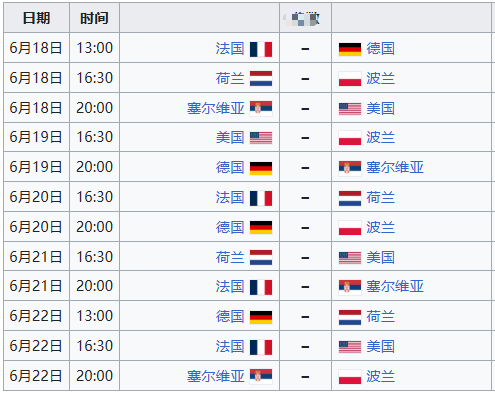Click Poland flag in June 20 20:00 row
495x393 pixels.
click(x=350, y=228)
